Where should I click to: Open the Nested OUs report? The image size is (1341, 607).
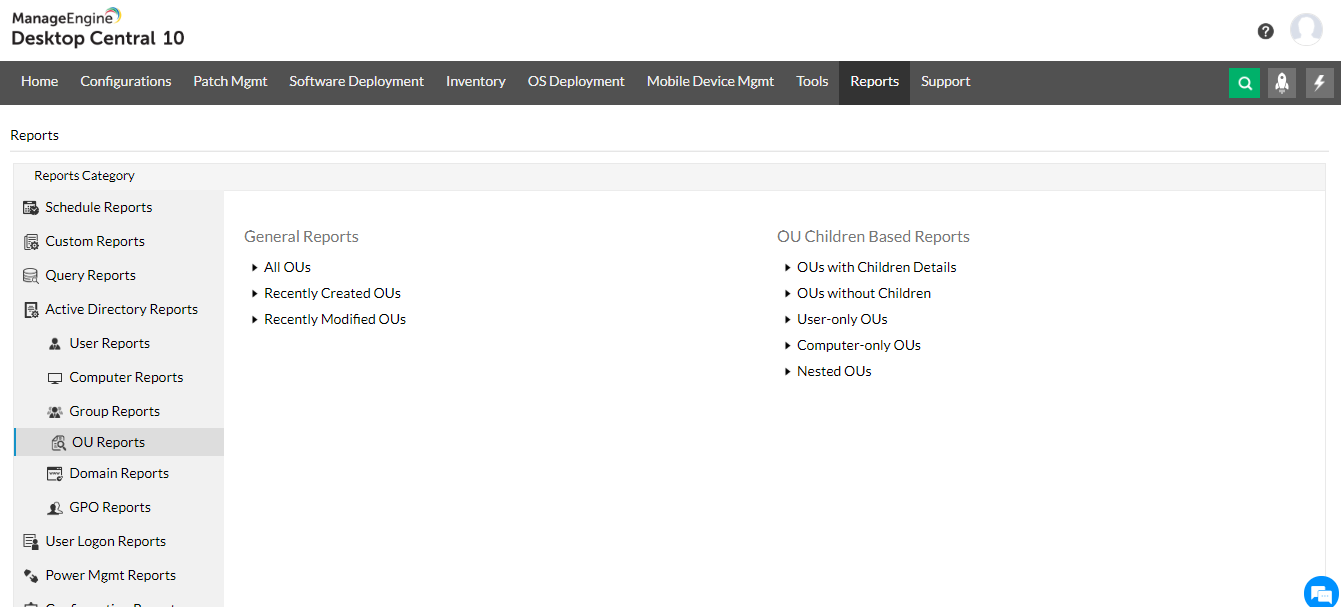pos(834,371)
